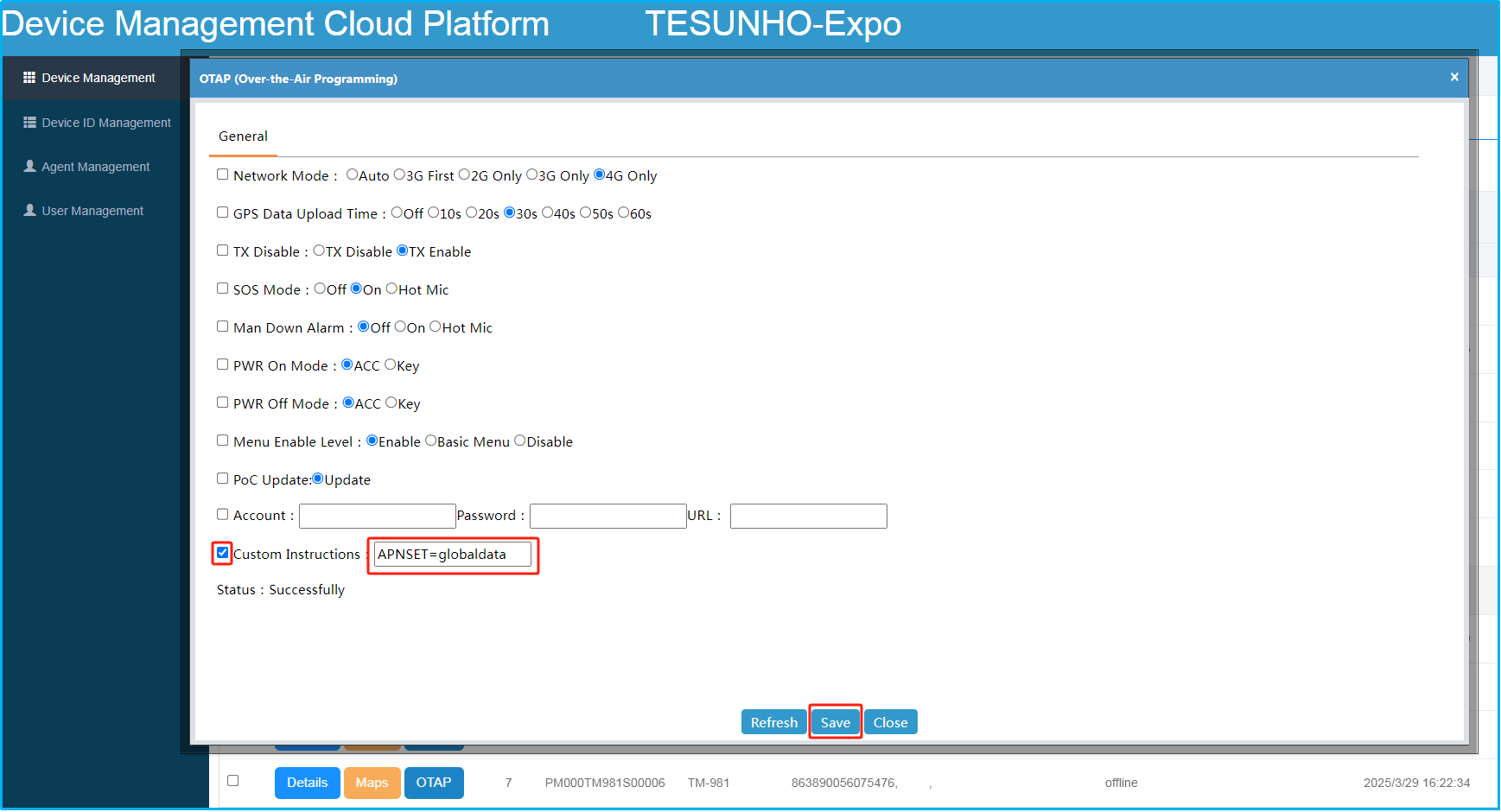Set GPS upload time to 10s
The height and width of the screenshot is (812, 1501).
[x=433, y=213]
